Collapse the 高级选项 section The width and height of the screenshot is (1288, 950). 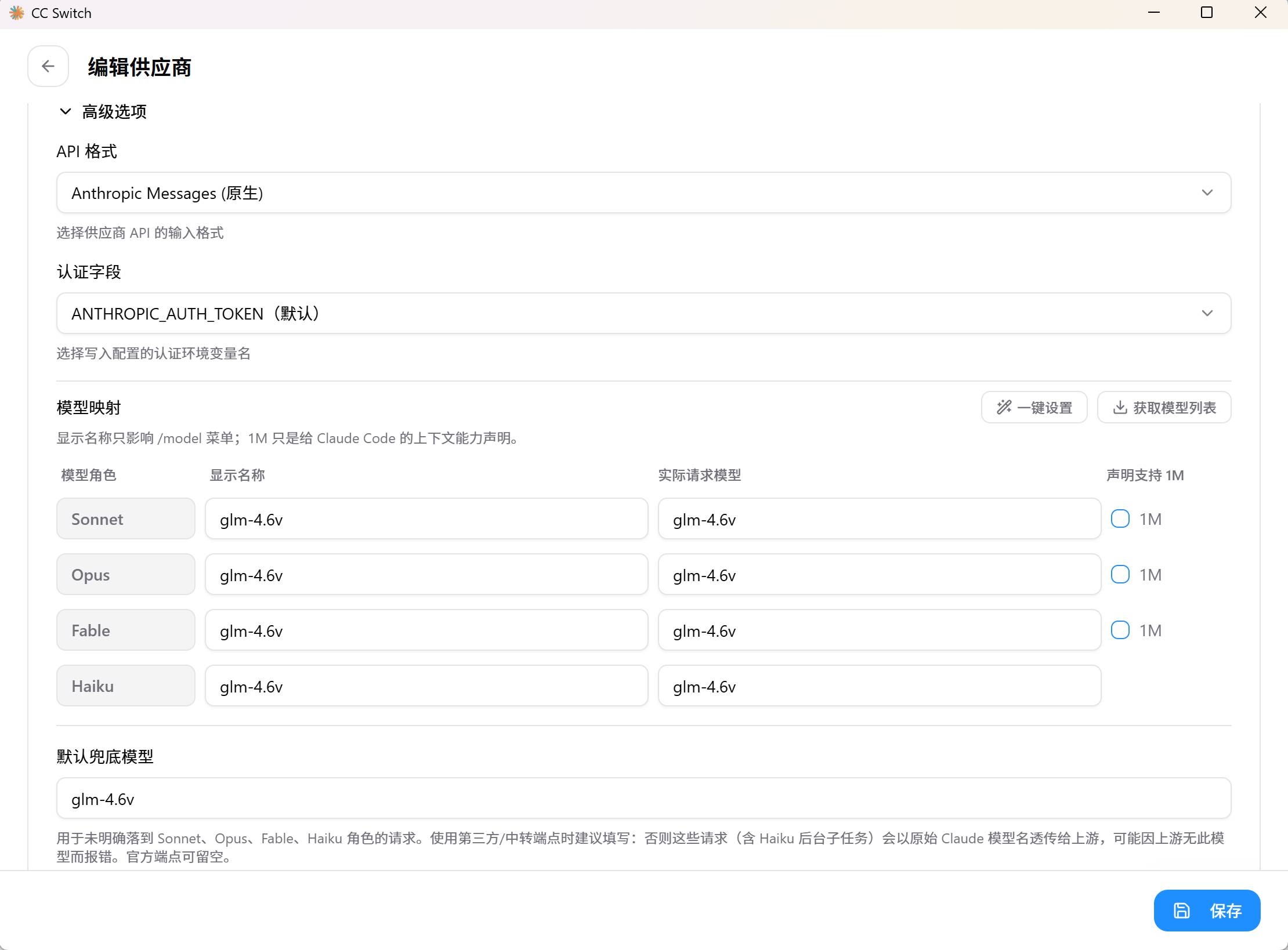click(x=66, y=111)
